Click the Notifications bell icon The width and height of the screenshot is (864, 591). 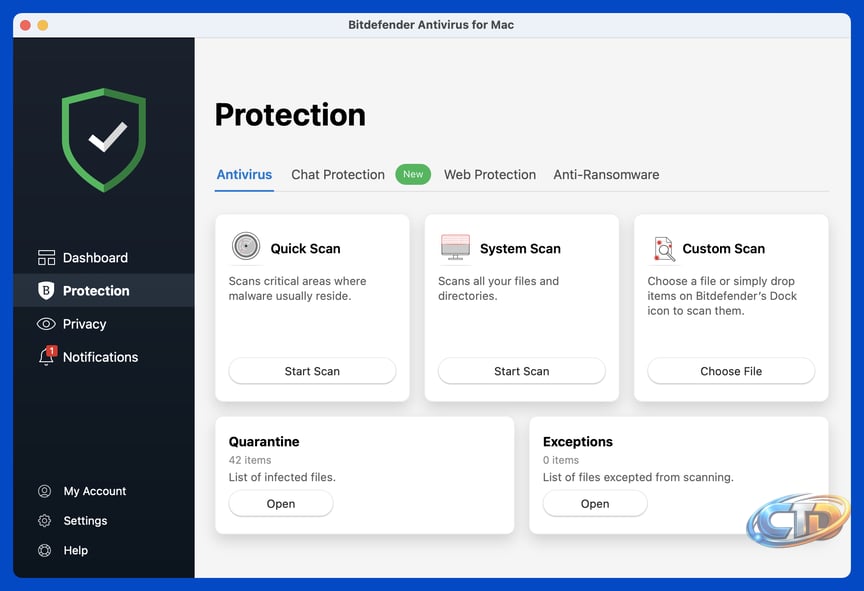click(46, 357)
